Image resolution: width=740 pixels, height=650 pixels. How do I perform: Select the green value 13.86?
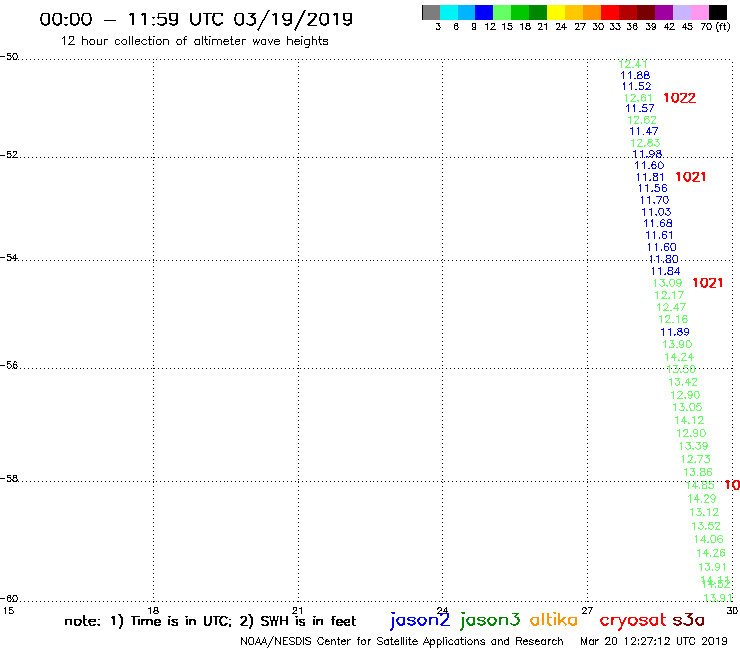click(x=698, y=473)
